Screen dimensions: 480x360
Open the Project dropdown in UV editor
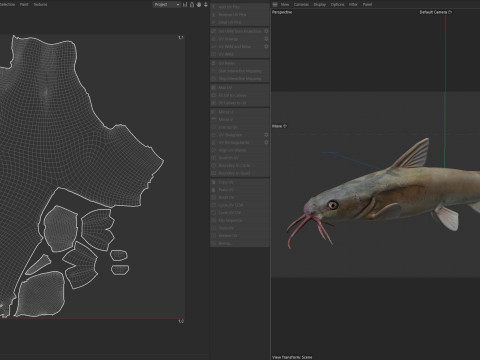point(167,4)
